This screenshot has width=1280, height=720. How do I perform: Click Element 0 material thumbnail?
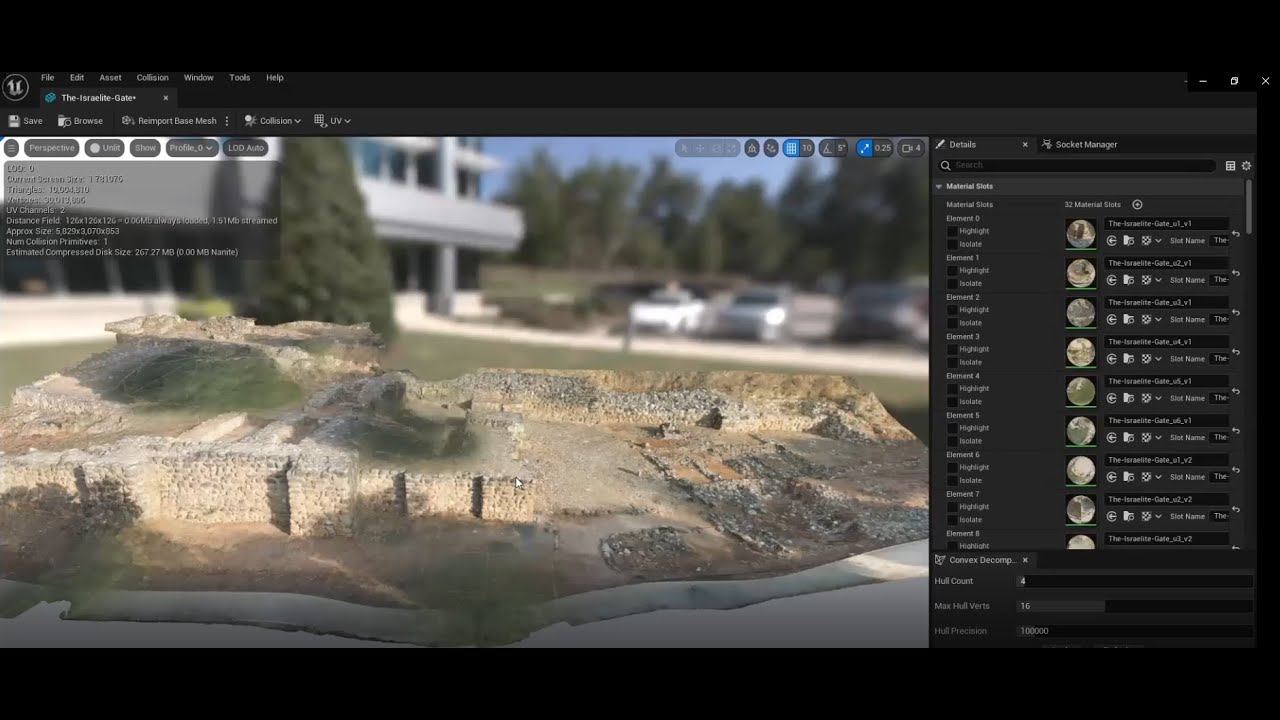point(1080,233)
